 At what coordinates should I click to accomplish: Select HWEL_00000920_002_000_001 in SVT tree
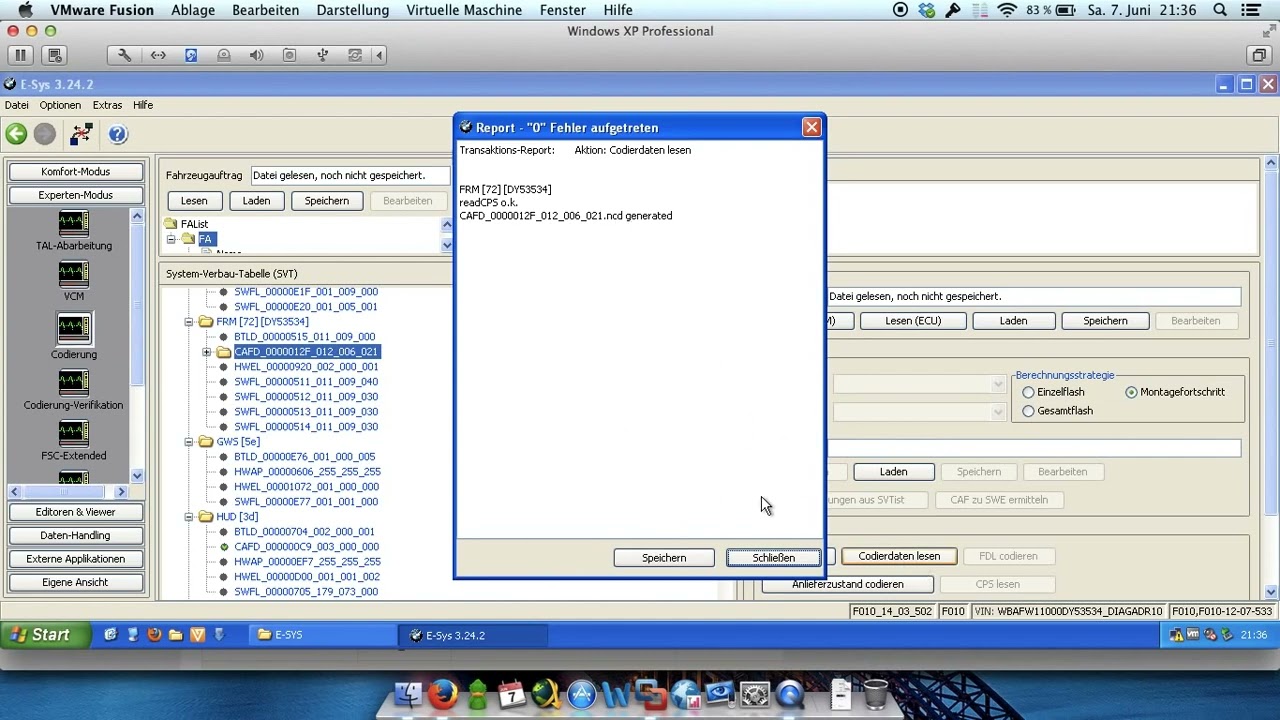pyautogui.click(x=306, y=367)
